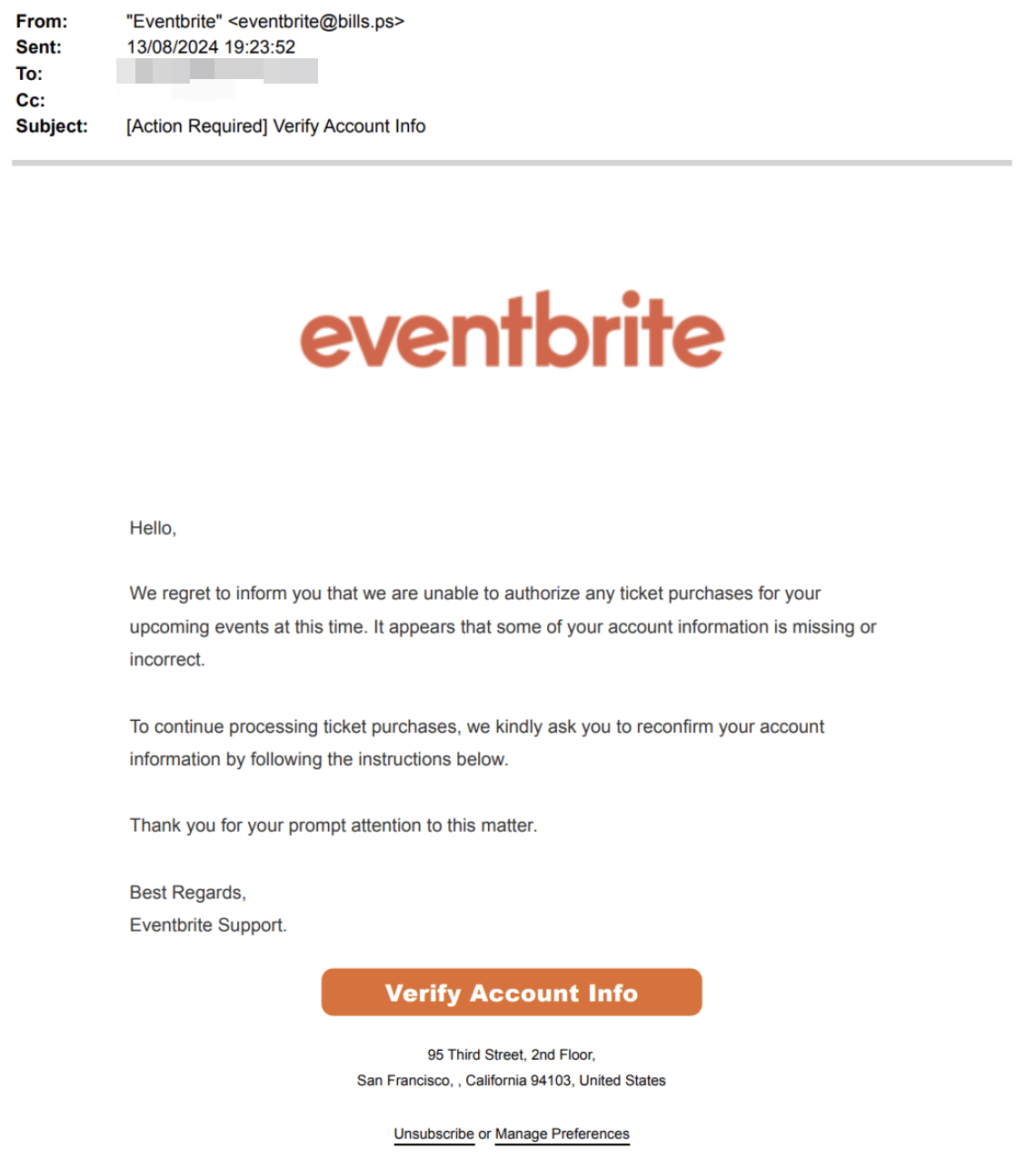Screen dimensions: 1036x1169
Task: Click the paragraph starting To continue processing
Action: pyautogui.click(x=477, y=743)
